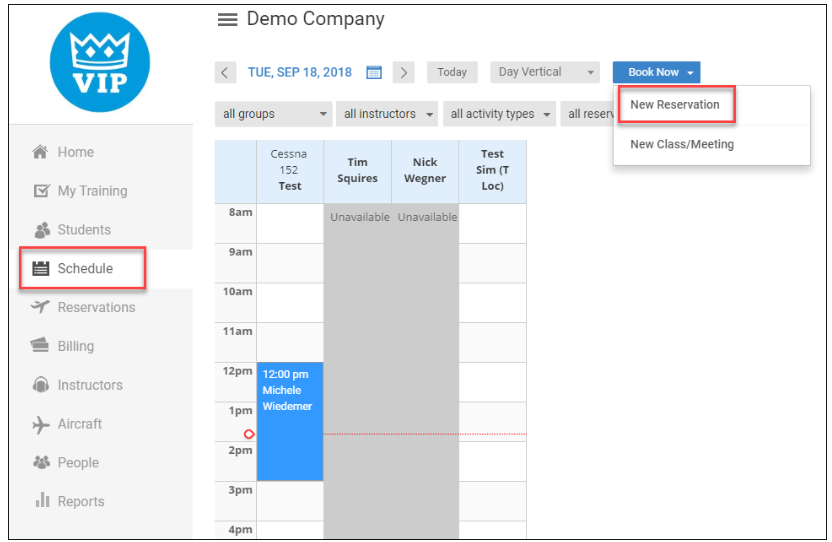This screenshot has height=542, width=832.
Task: Click the 10am slot in Test Sim column
Action: 492,303
